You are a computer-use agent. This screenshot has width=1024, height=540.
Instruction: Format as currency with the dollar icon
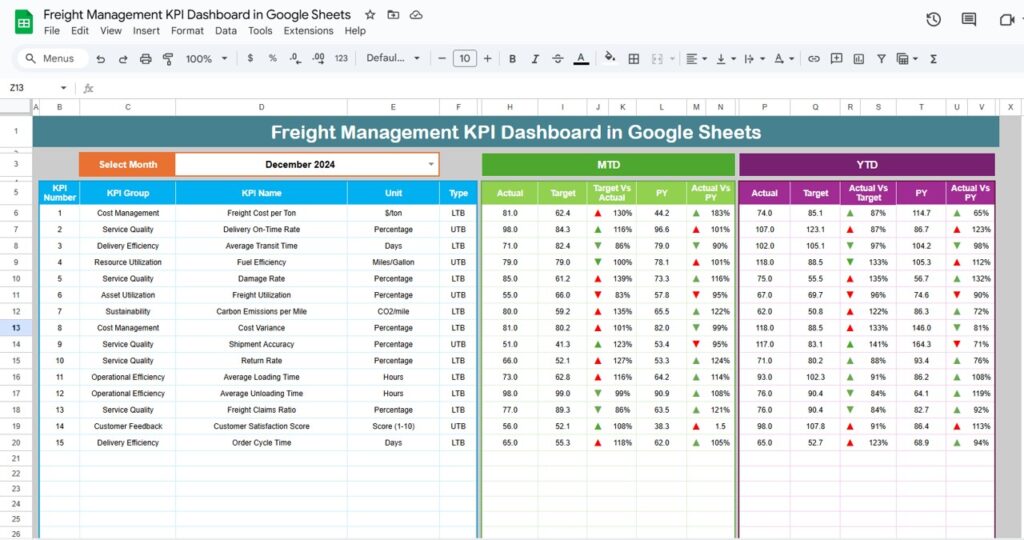[x=250, y=58]
